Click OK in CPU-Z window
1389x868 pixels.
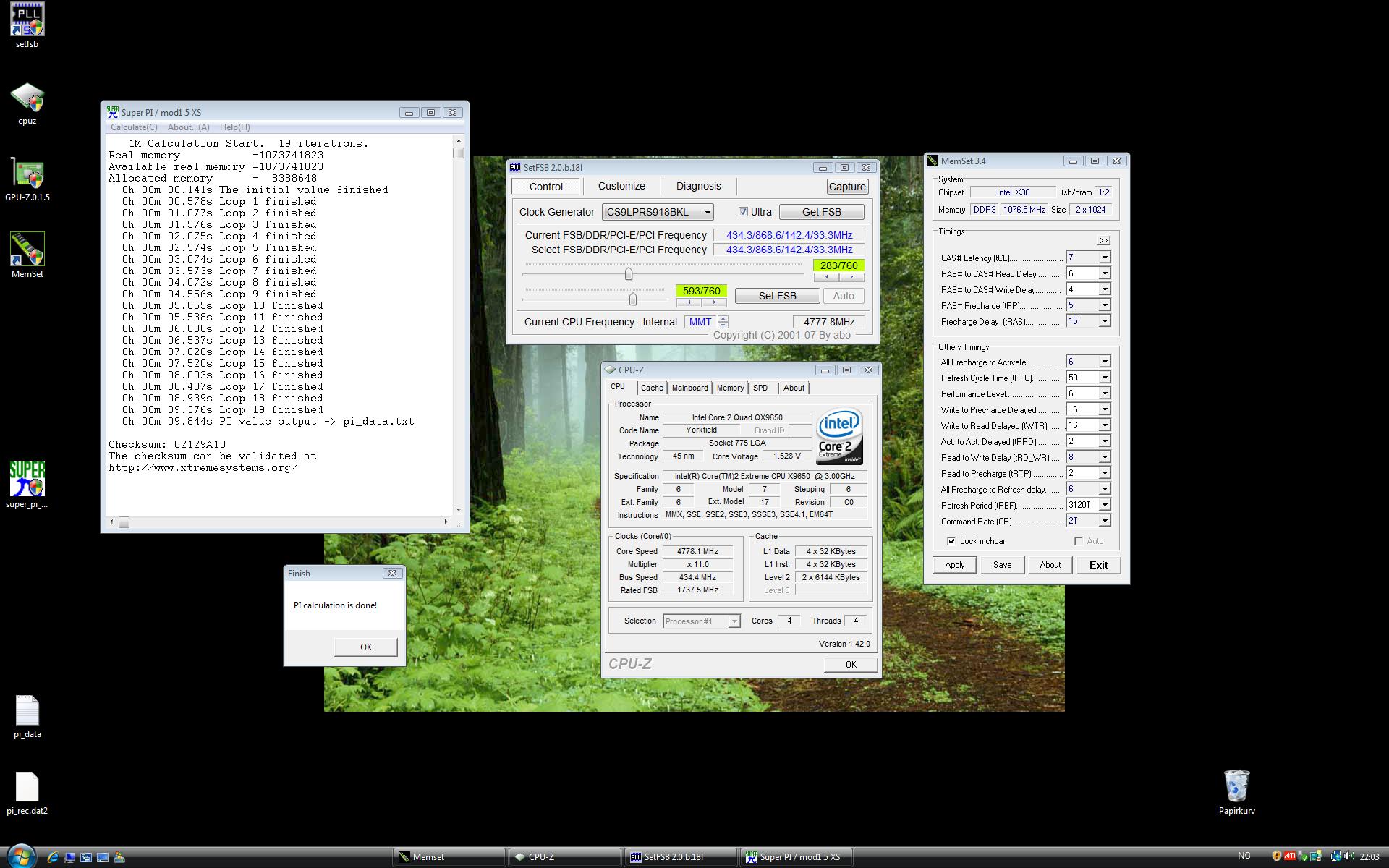851,664
